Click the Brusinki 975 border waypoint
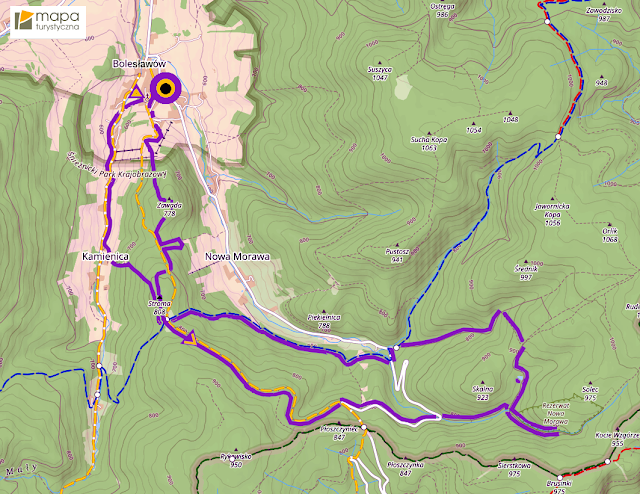Viewport: 640px width, 494px height. (560, 478)
